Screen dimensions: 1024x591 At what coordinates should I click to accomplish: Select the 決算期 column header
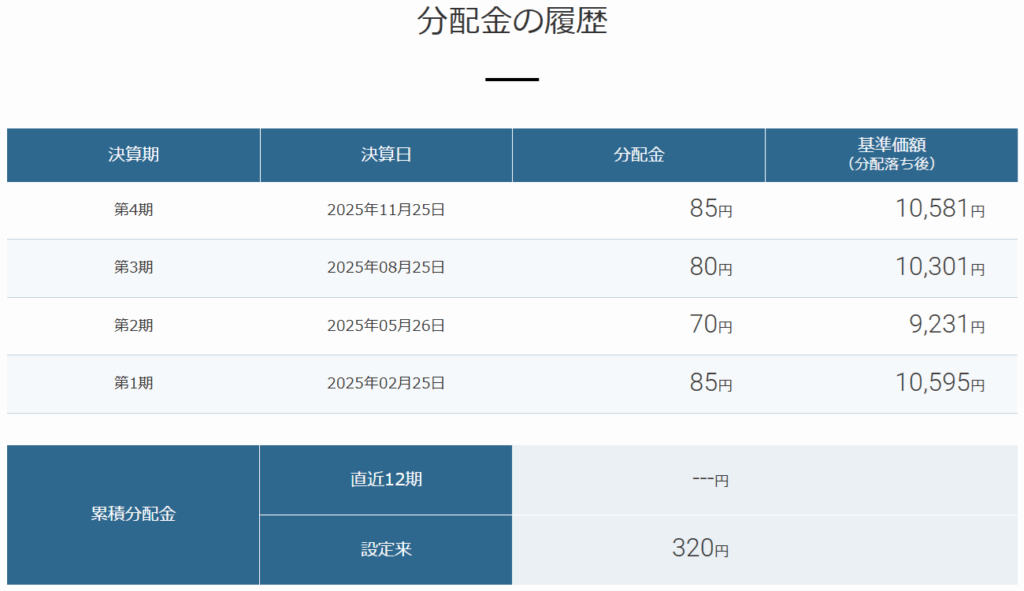click(133, 155)
